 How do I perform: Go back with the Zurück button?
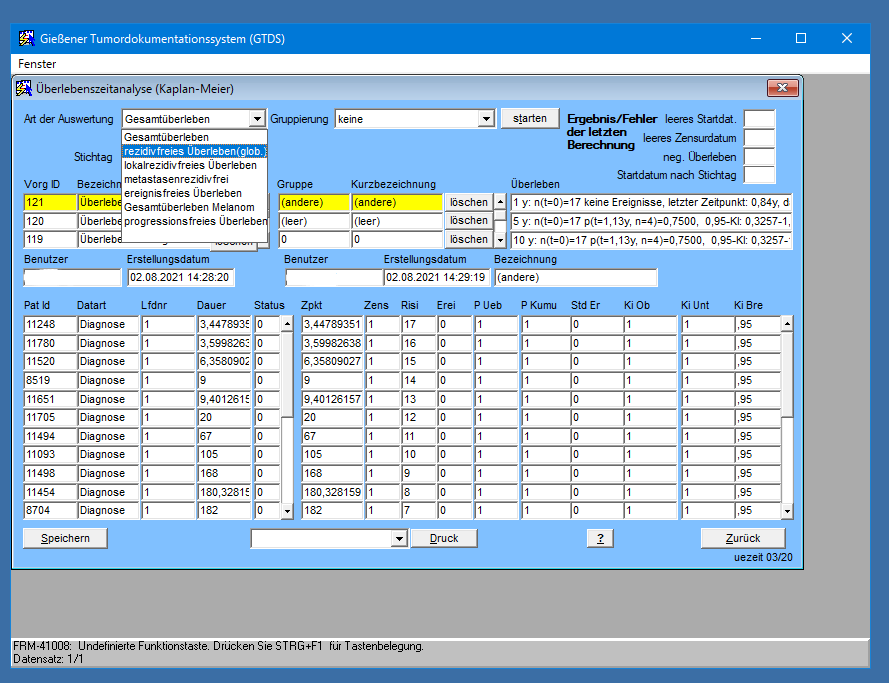742,538
